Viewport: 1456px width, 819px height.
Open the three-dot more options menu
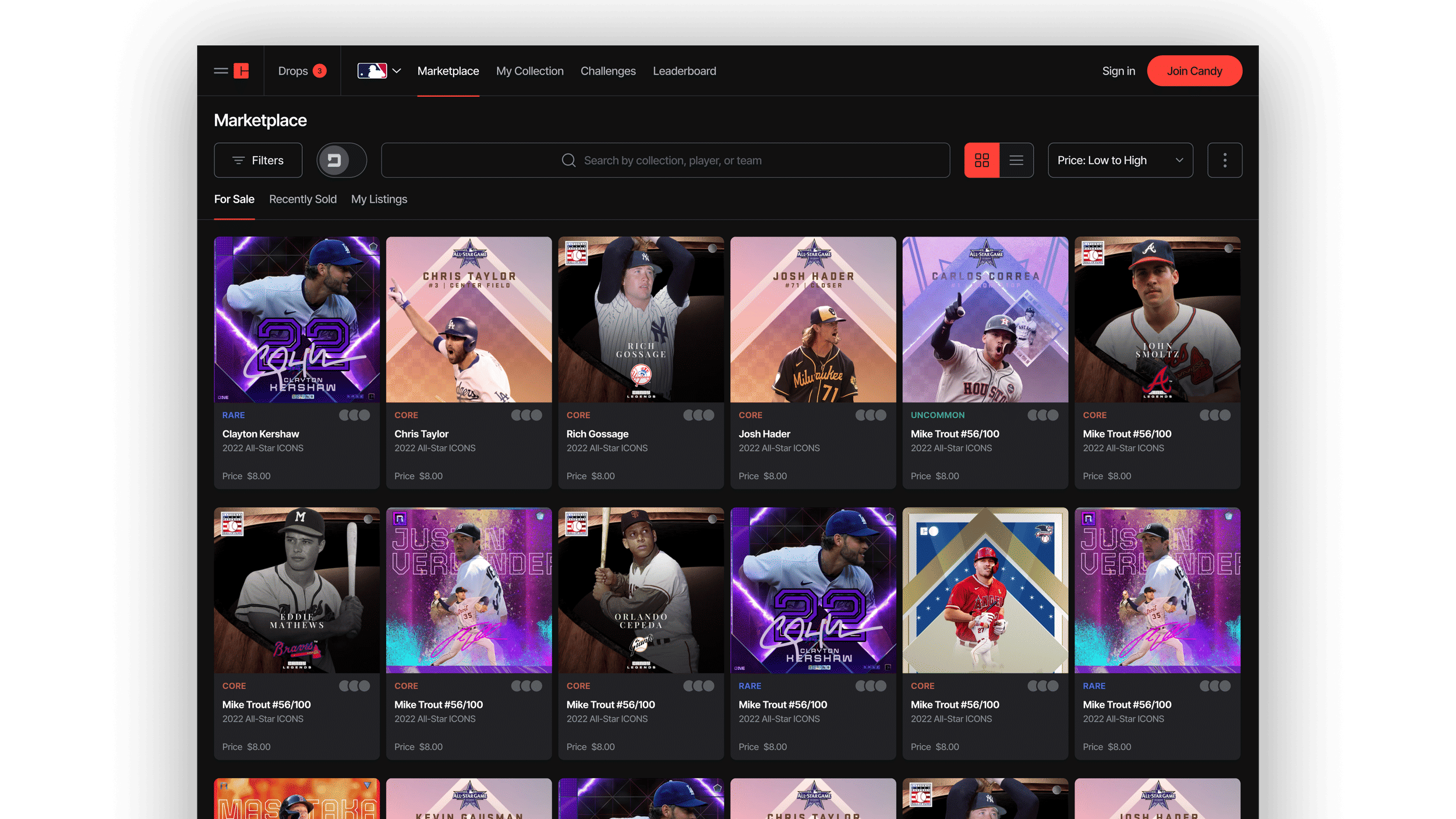(x=1224, y=160)
